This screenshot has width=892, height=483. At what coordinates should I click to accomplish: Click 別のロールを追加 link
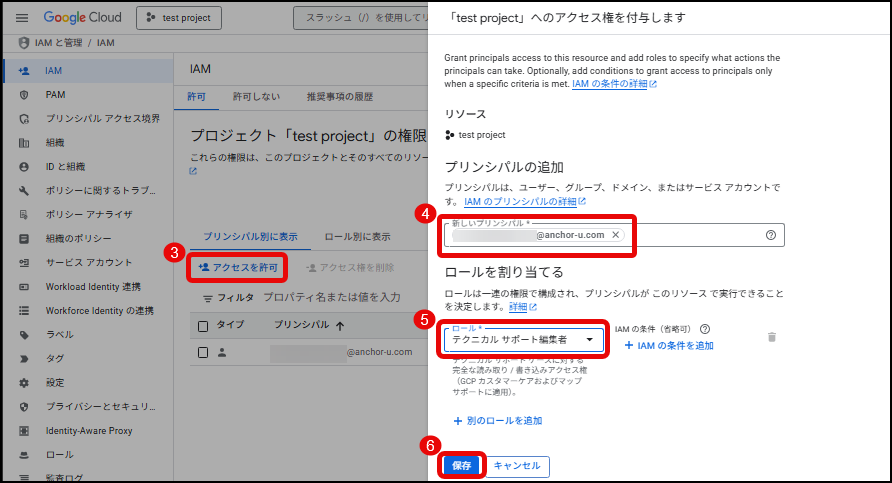click(x=497, y=421)
